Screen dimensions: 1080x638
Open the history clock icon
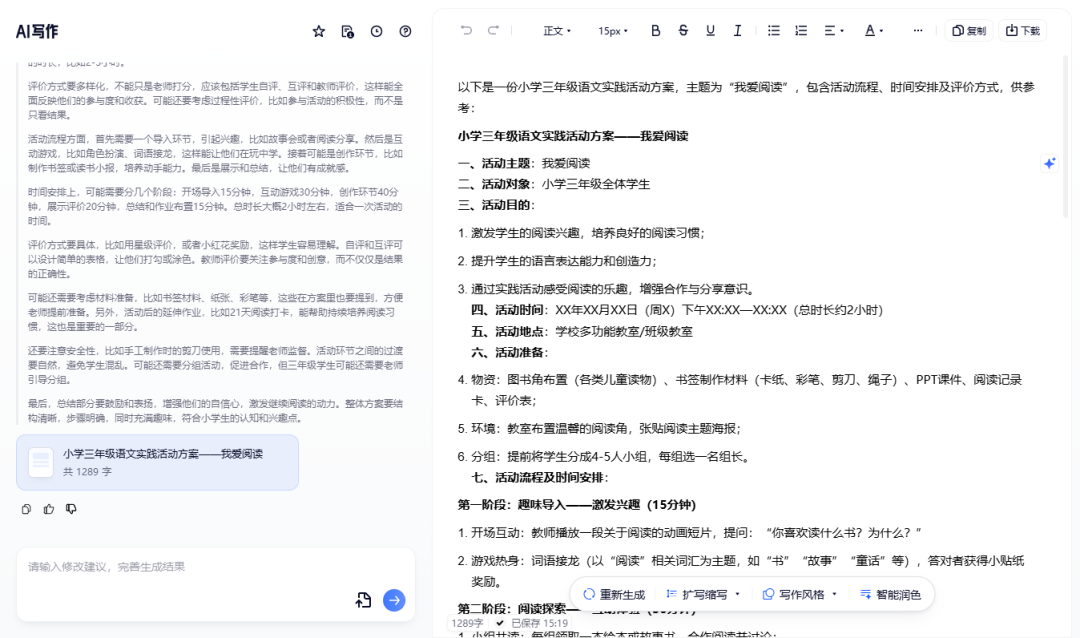[x=376, y=31]
